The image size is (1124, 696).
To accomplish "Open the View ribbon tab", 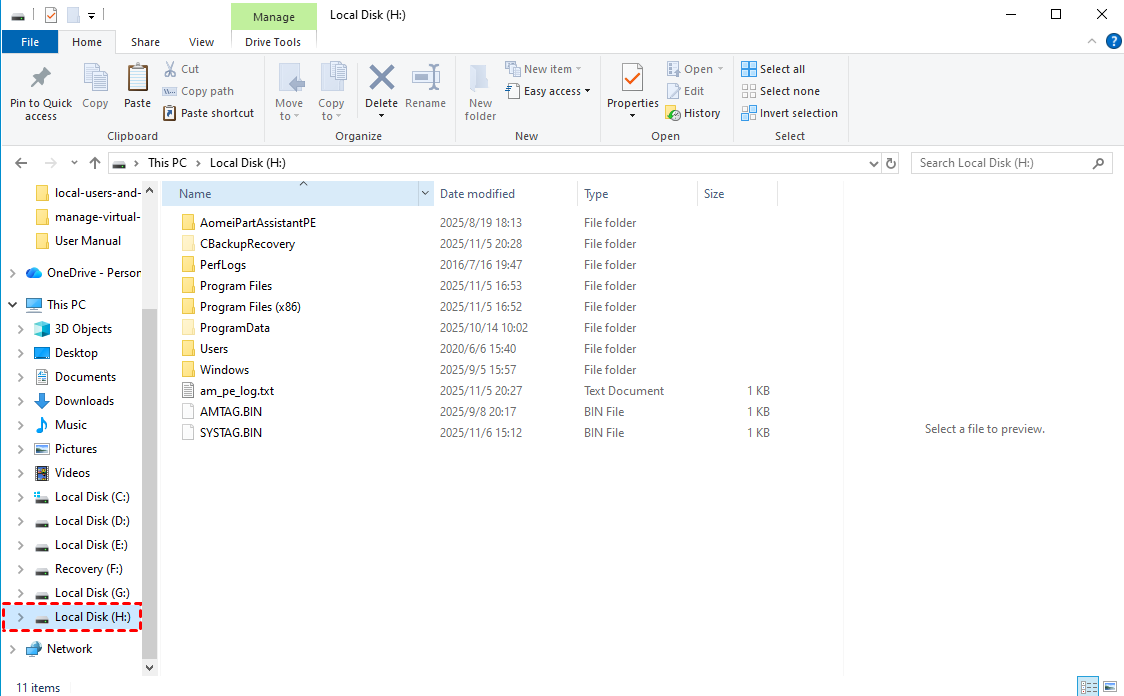I will click(201, 42).
